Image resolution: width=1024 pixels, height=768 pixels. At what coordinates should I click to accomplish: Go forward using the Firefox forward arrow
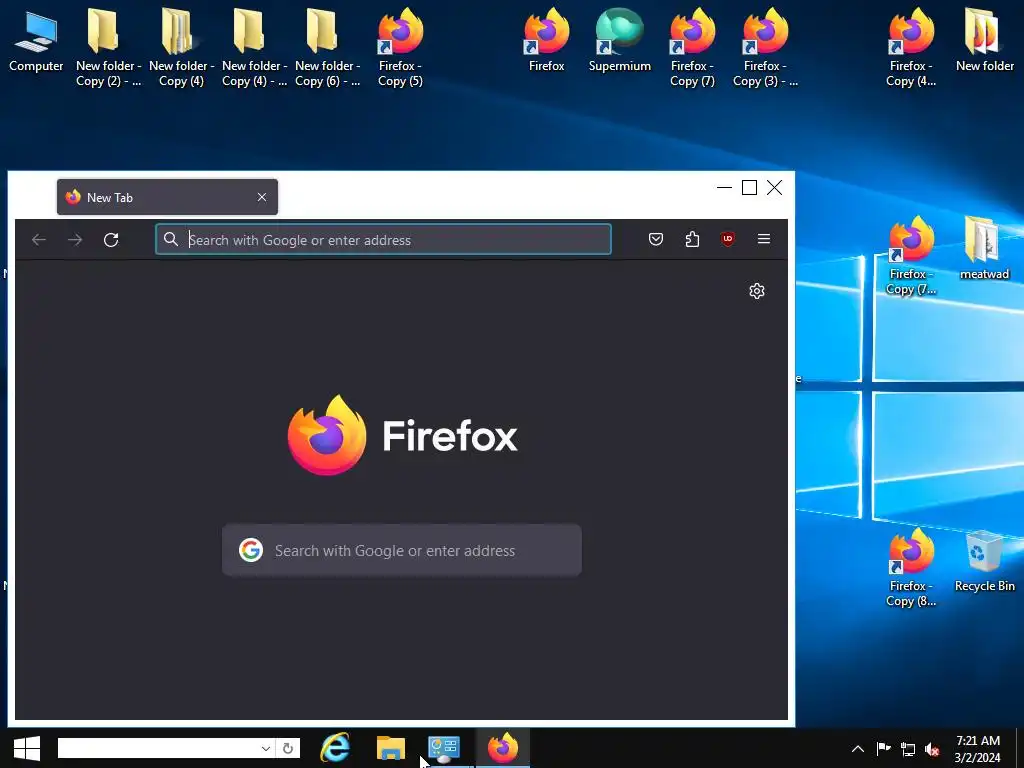pos(75,240)
